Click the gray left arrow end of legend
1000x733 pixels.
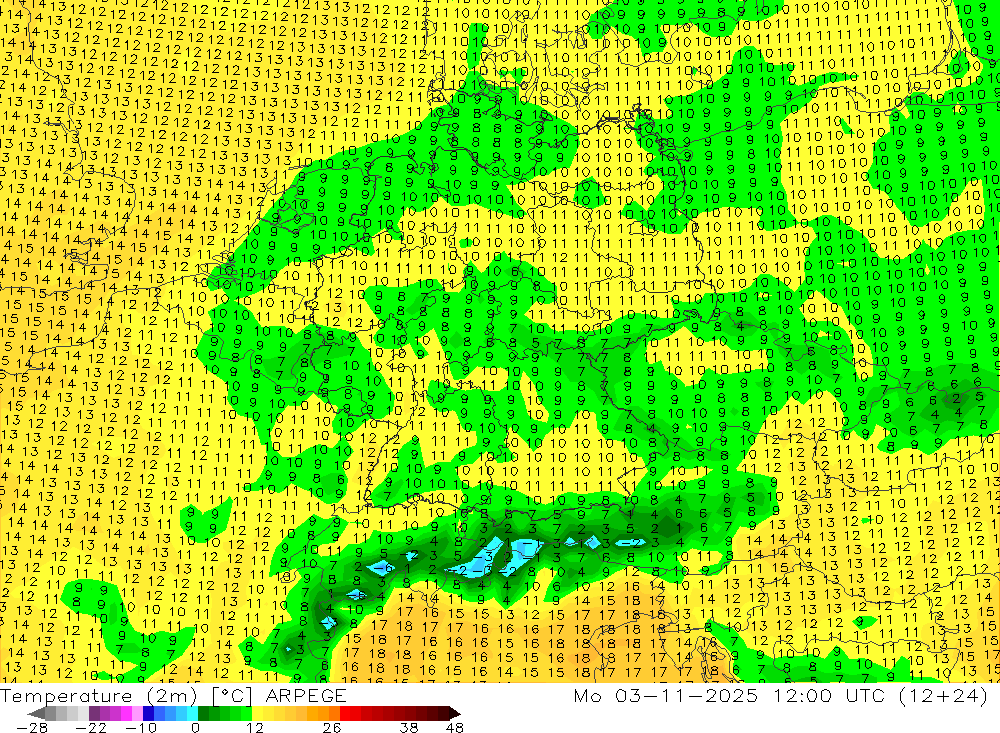click(36, 713)
